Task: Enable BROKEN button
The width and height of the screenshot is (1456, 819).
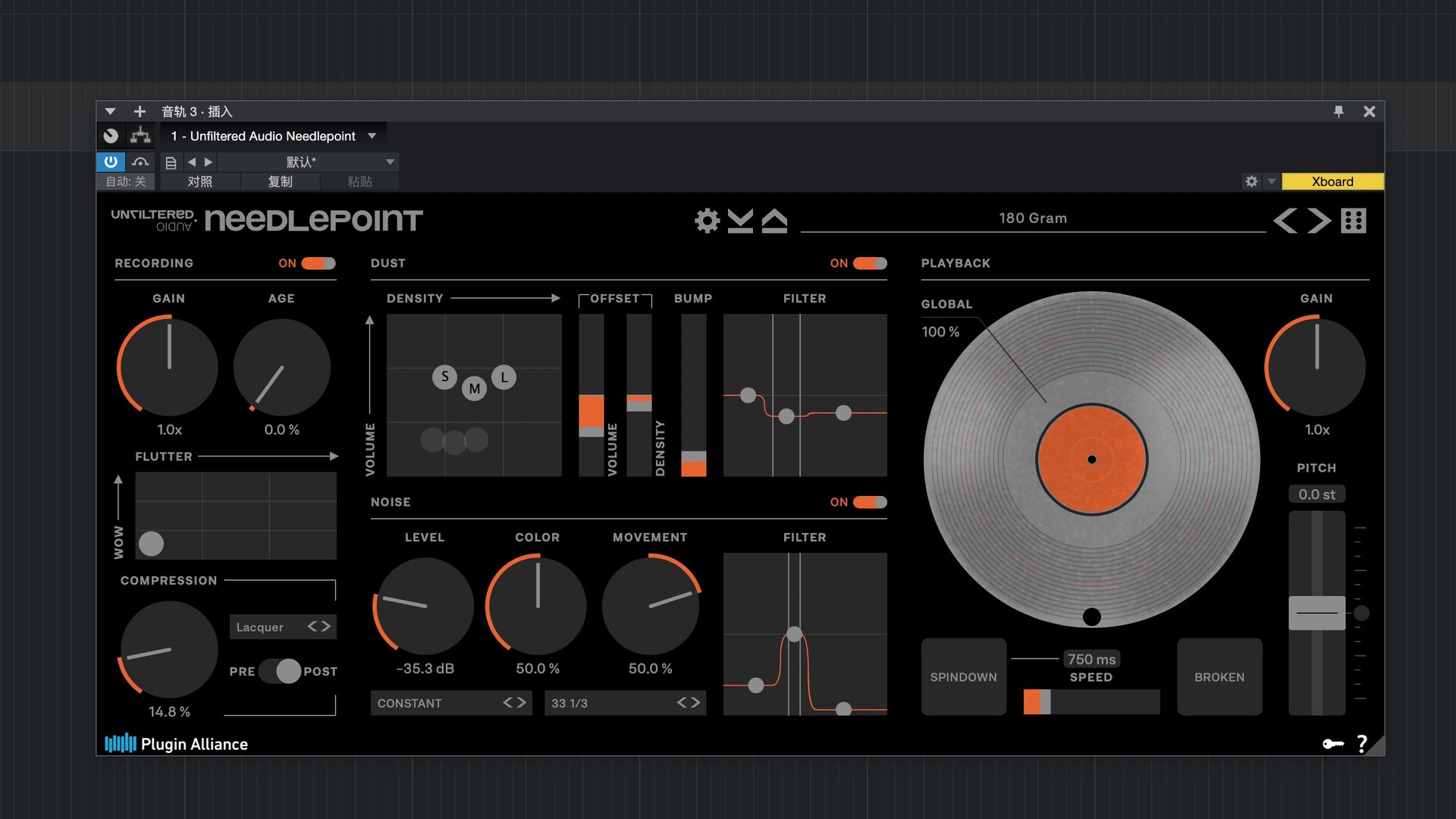Action: (1219, 676)
